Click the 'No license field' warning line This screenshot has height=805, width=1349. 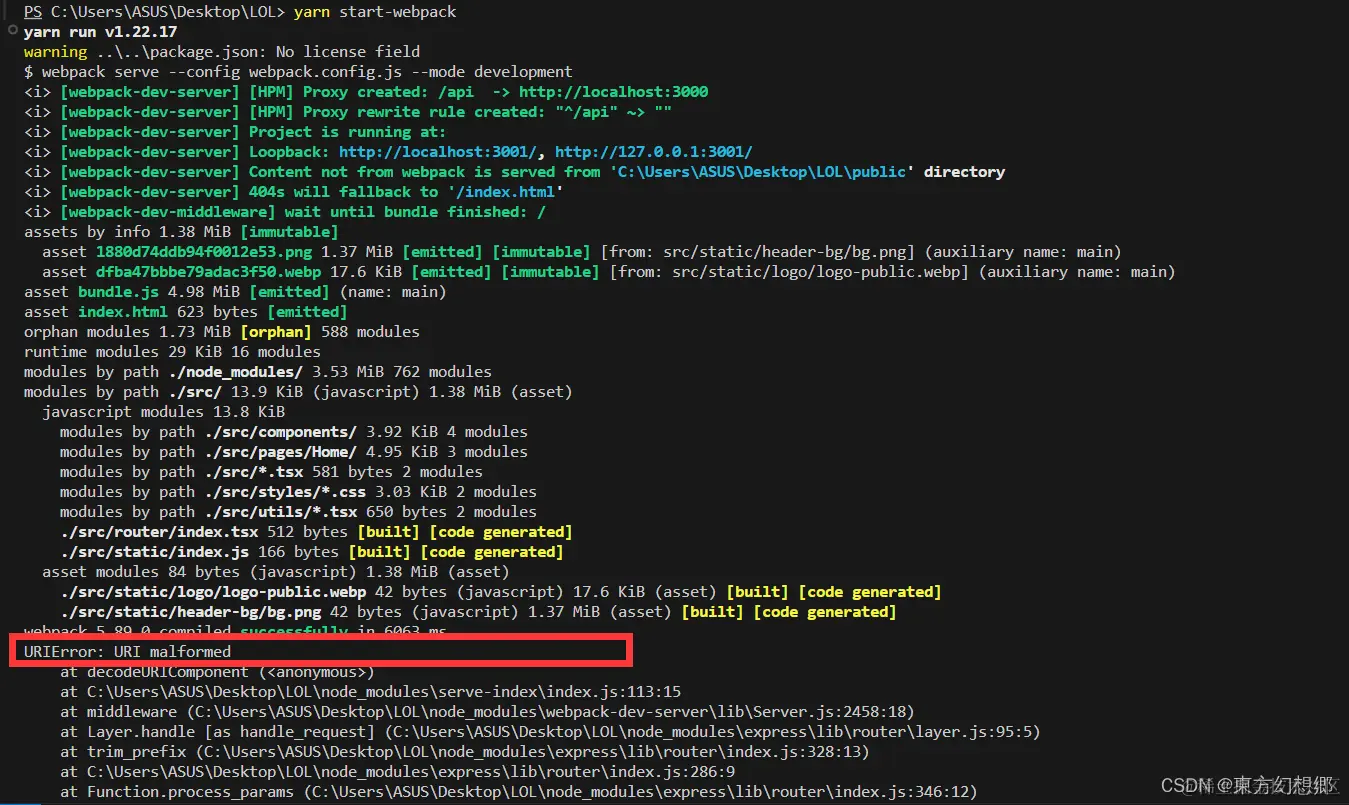point(222,52)
